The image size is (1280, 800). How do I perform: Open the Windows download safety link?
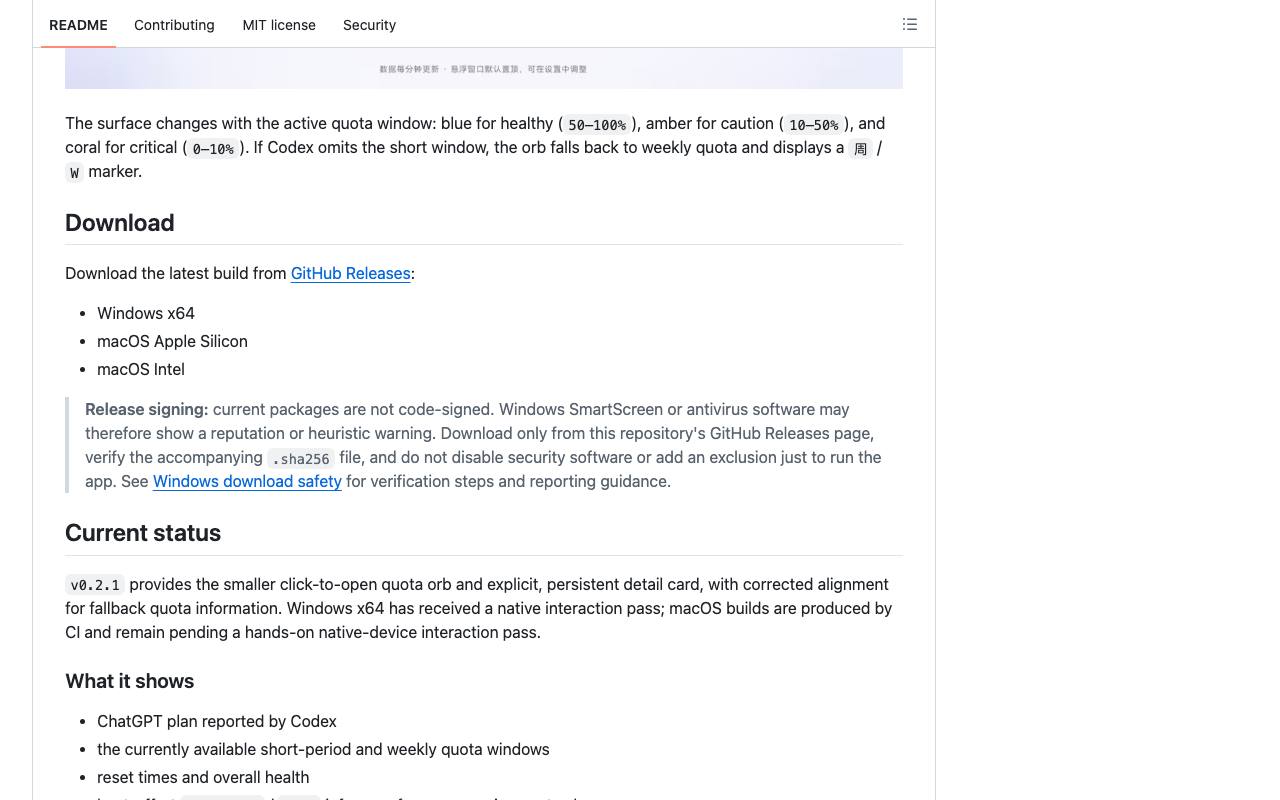pyautogui.click(x=247, y=481)
